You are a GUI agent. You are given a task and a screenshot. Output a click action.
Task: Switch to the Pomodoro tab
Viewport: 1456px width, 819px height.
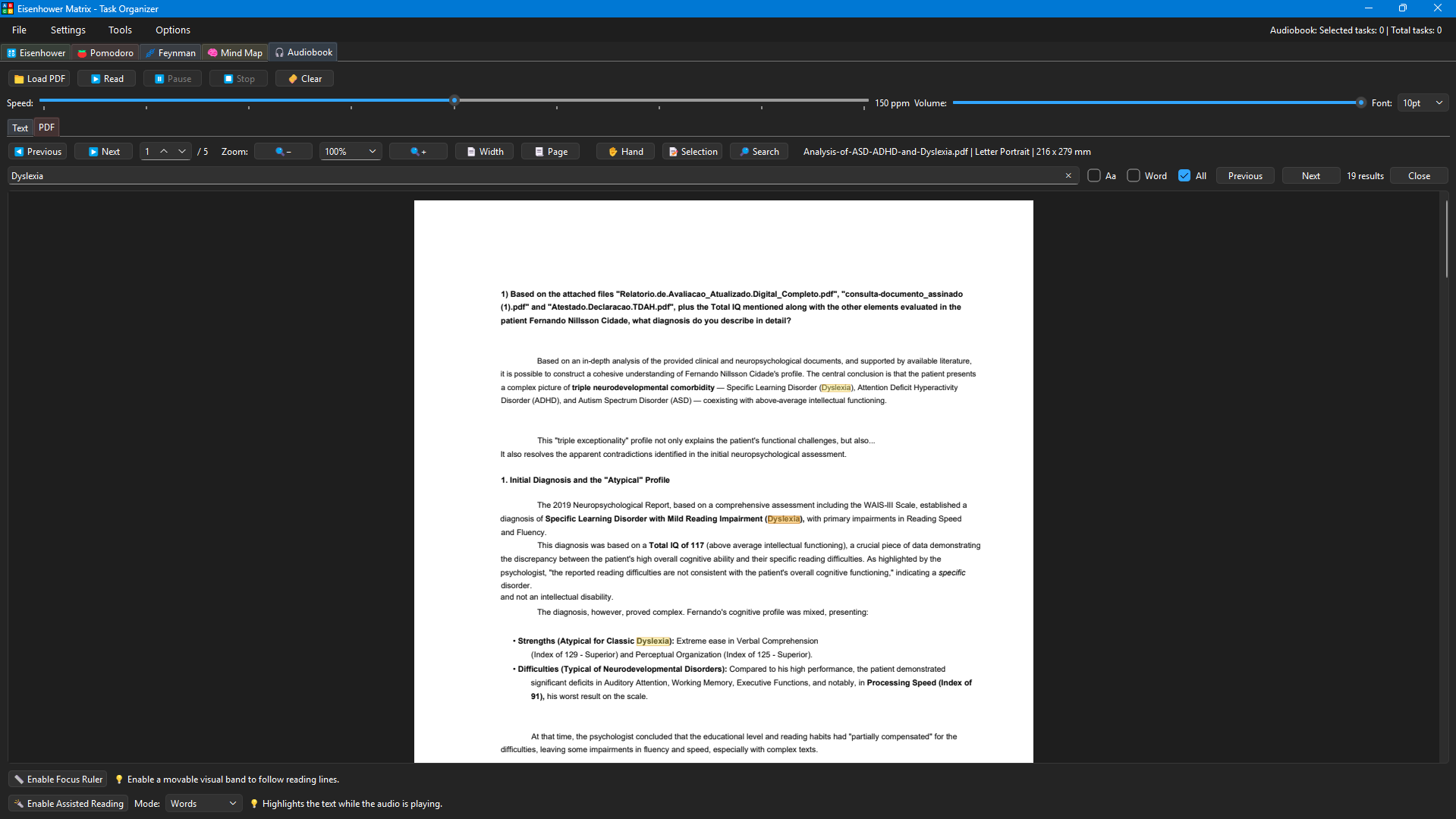pos(105,53)
